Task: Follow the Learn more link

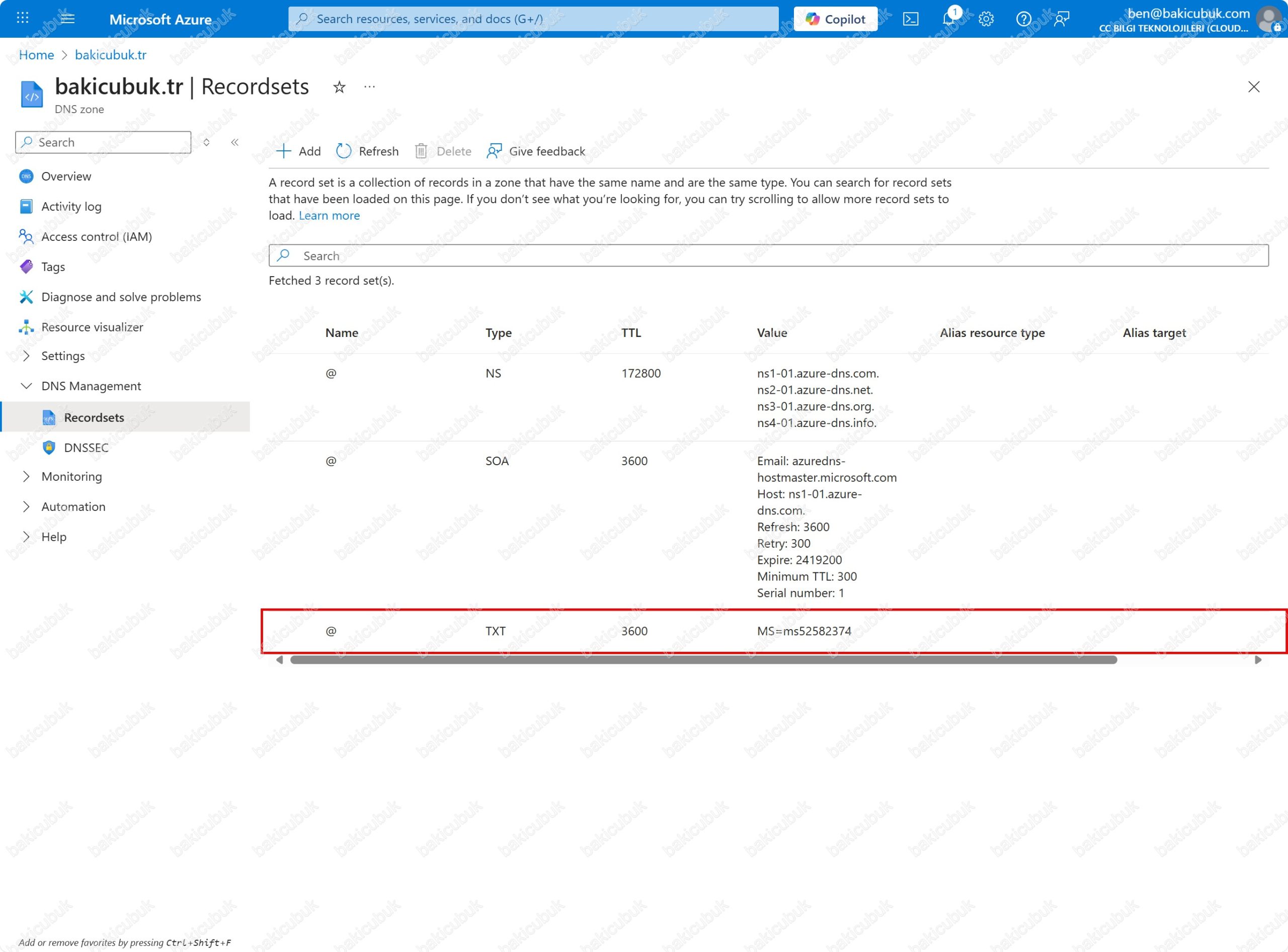Action: coord(329,216)
